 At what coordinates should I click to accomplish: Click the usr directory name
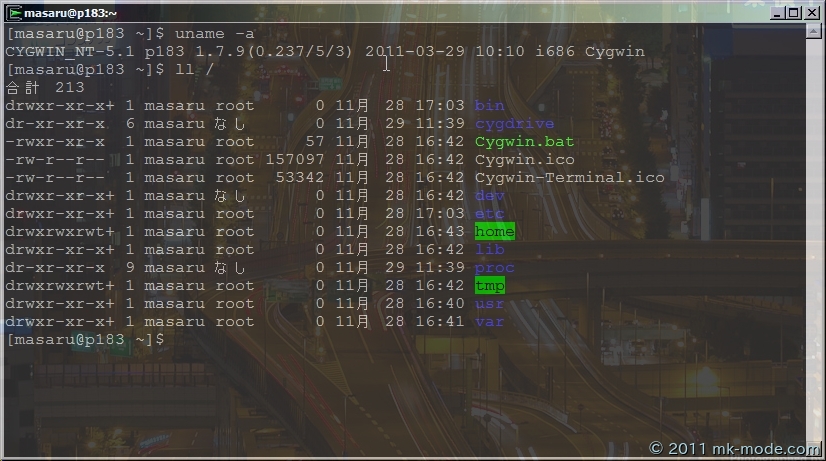point(489,303)
